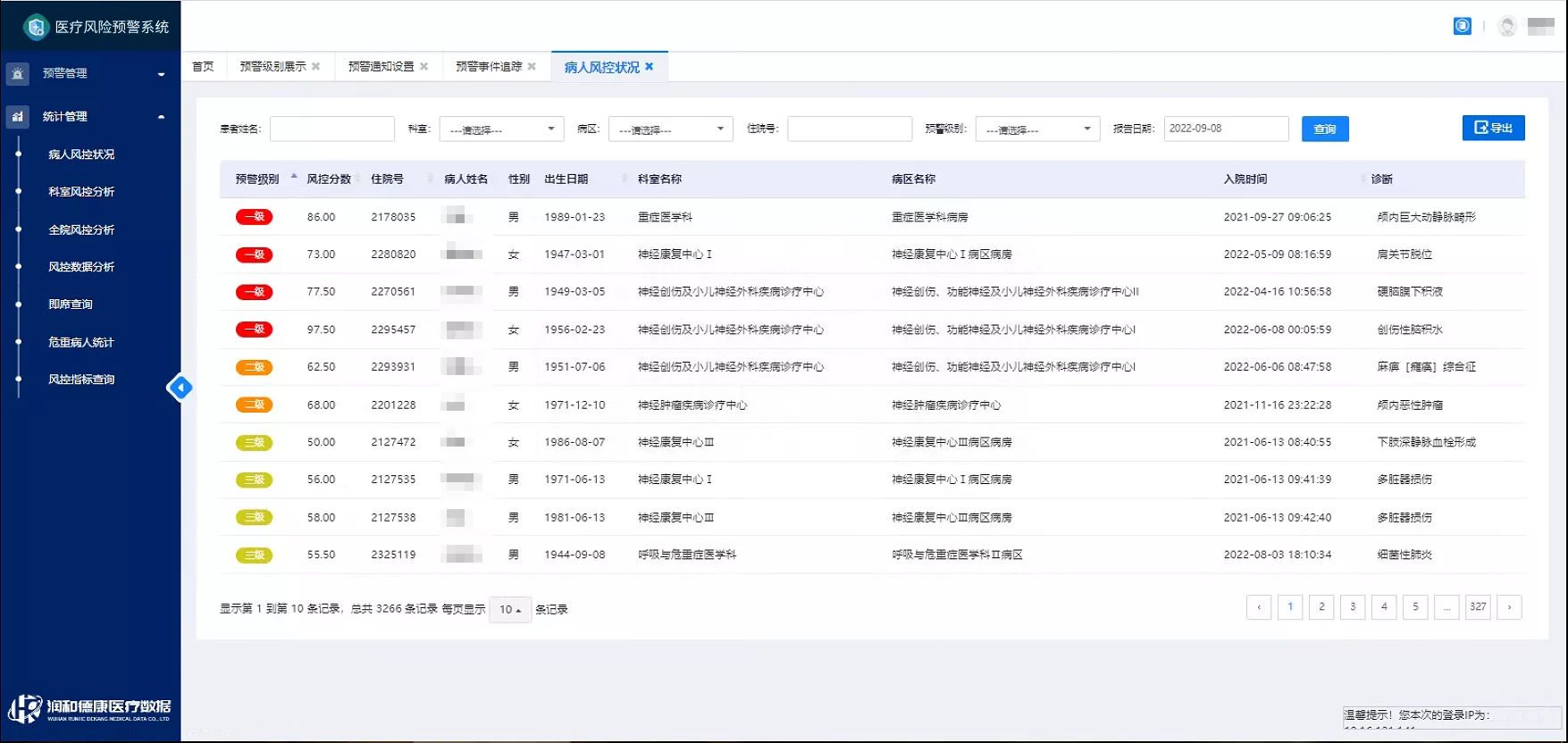Close the 预警级别展示 tab

click(x=316, y=67)
